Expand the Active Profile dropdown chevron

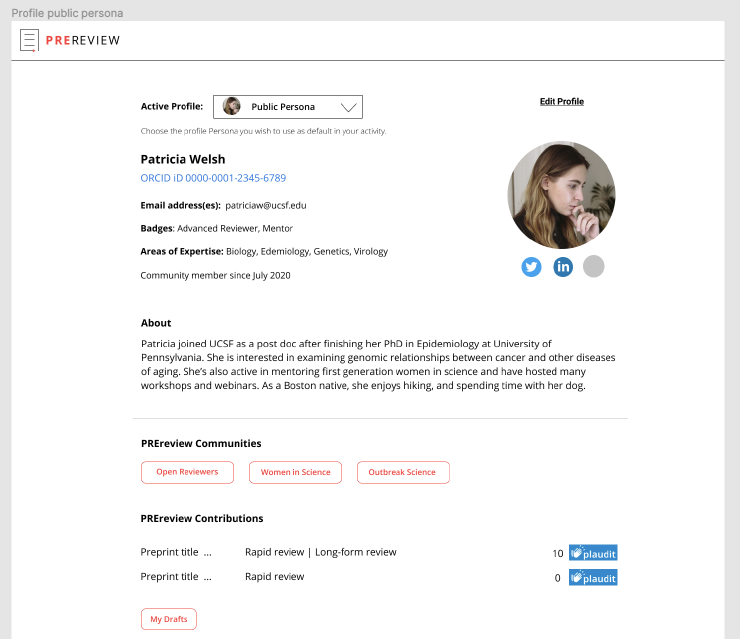click(348, 107)
